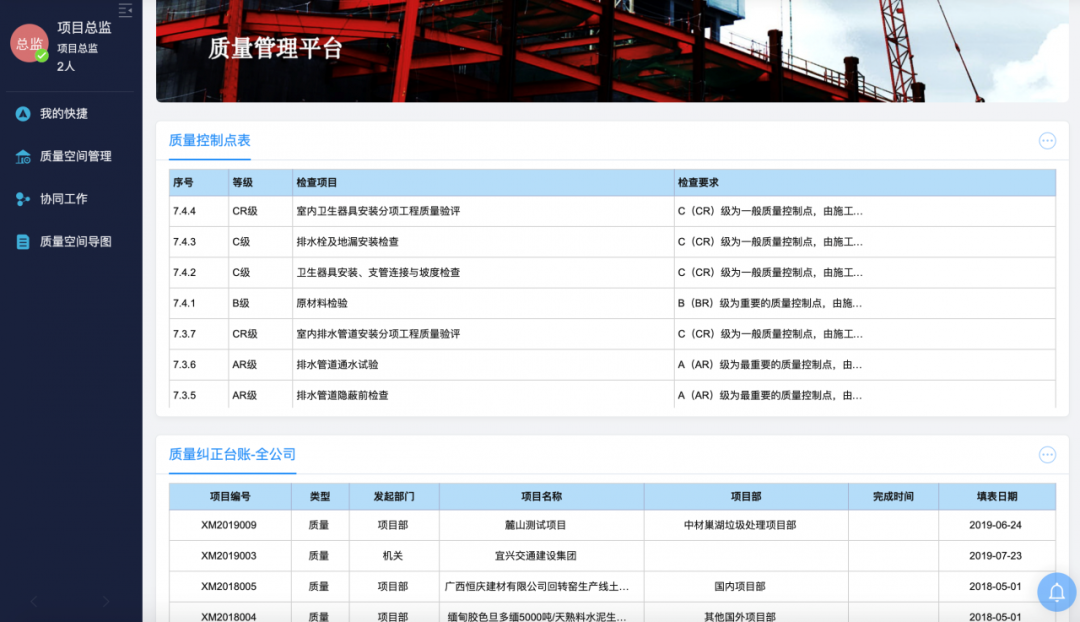Select row 7.4.4 in control table

click(612, 211)
